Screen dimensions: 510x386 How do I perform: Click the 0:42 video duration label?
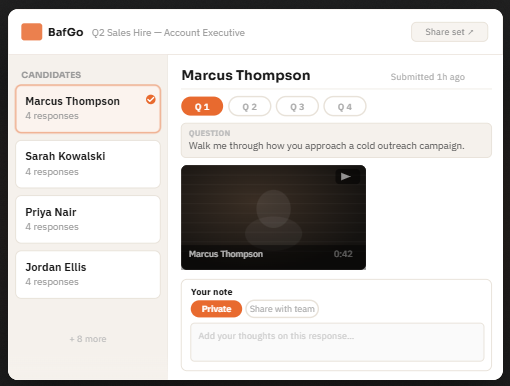(343, 254)
